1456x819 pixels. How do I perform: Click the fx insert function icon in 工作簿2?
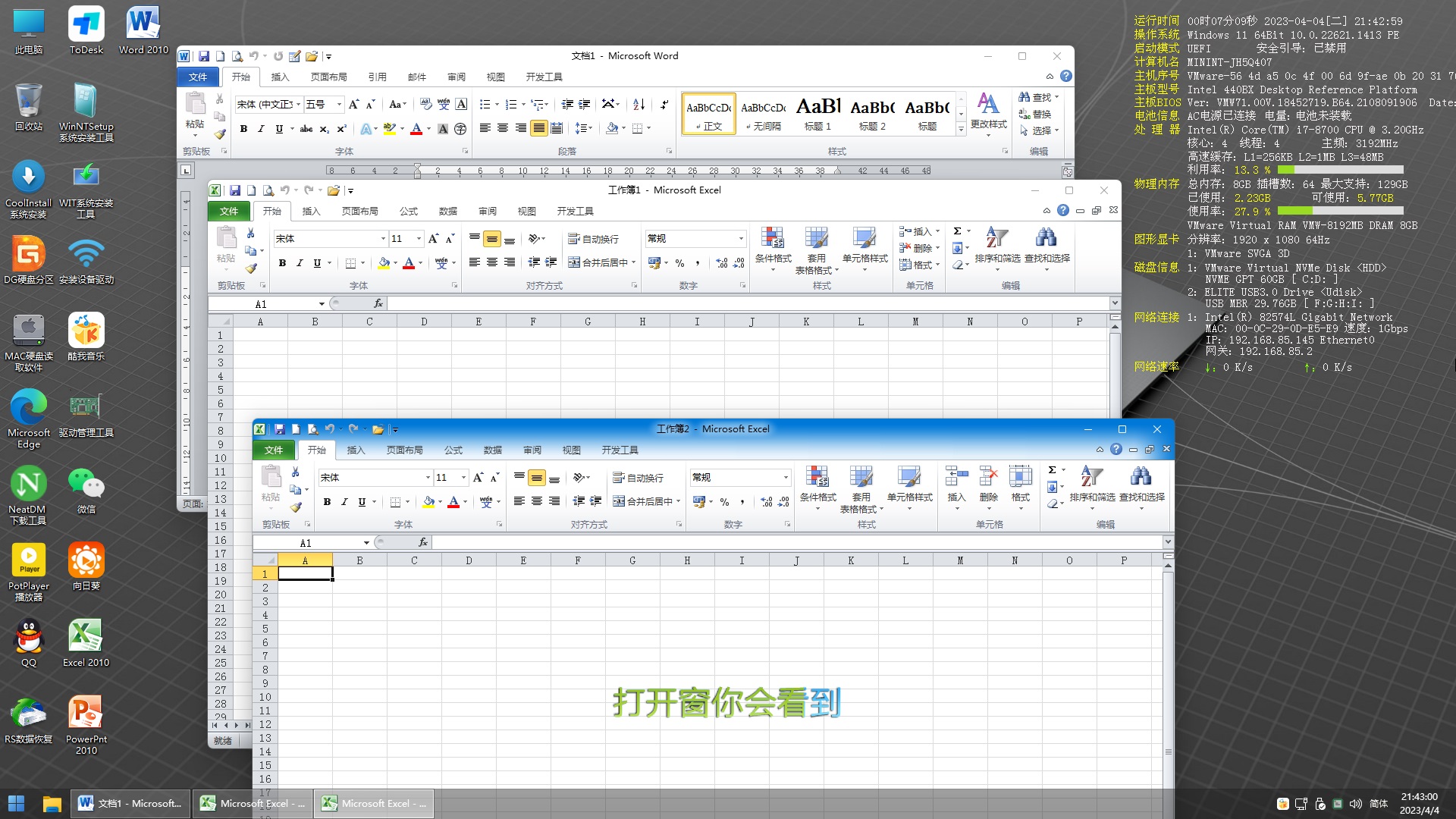pyautogui.click(x=422, y=542)
